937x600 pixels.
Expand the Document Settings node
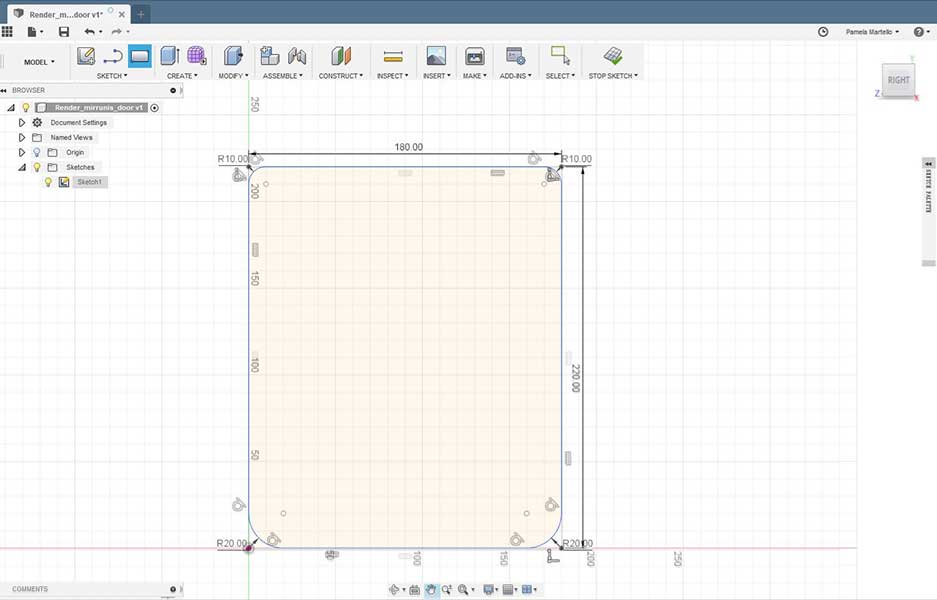click(22, 123)
